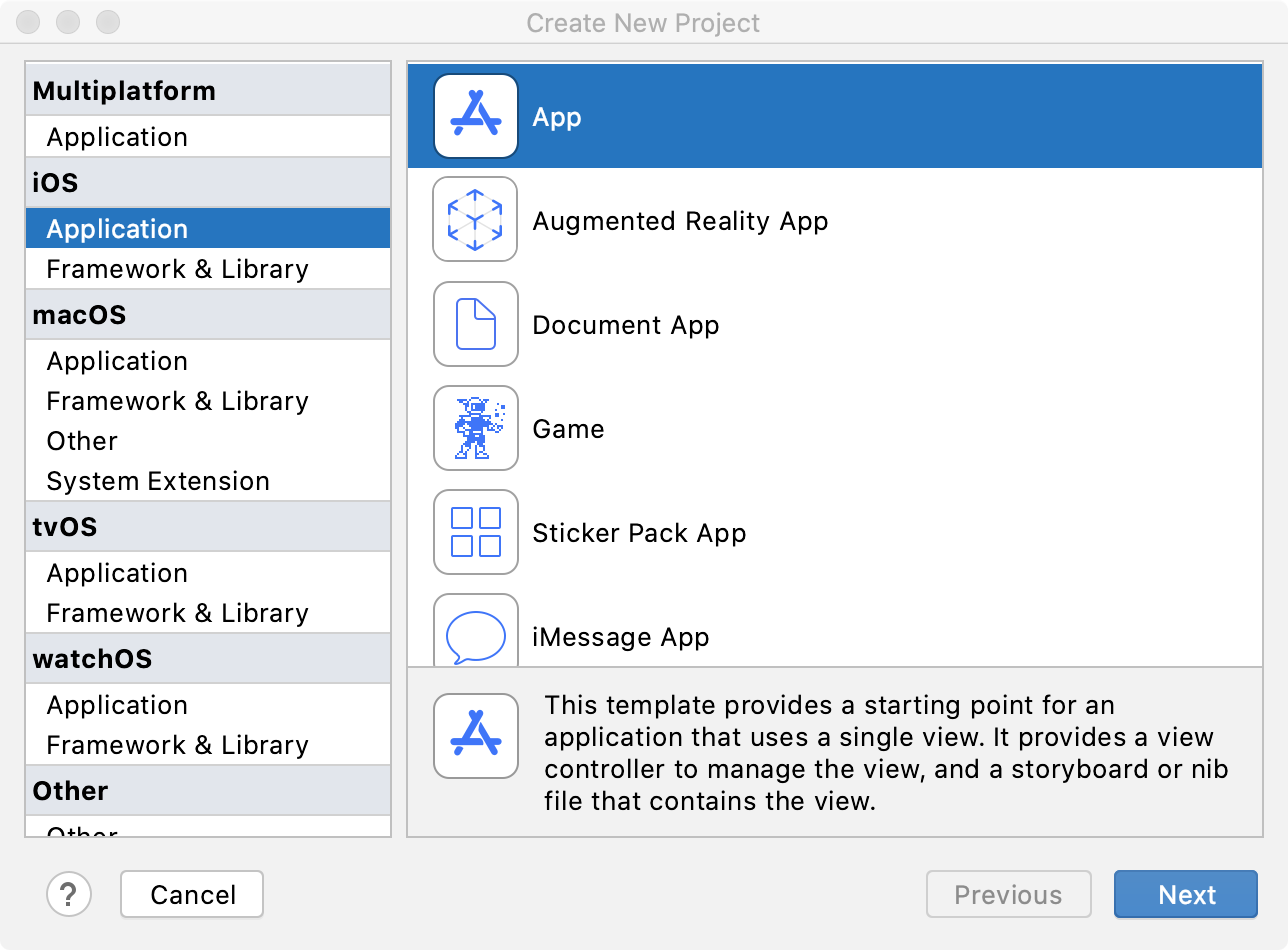Select Application under Multiplatform
Image resolution: width=1288 pixels, height=950 pixels.
(x=208, y=137)
